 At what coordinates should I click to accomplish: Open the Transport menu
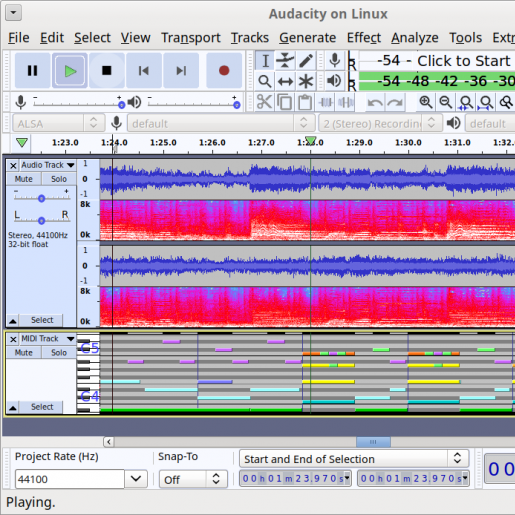point(191,38)
